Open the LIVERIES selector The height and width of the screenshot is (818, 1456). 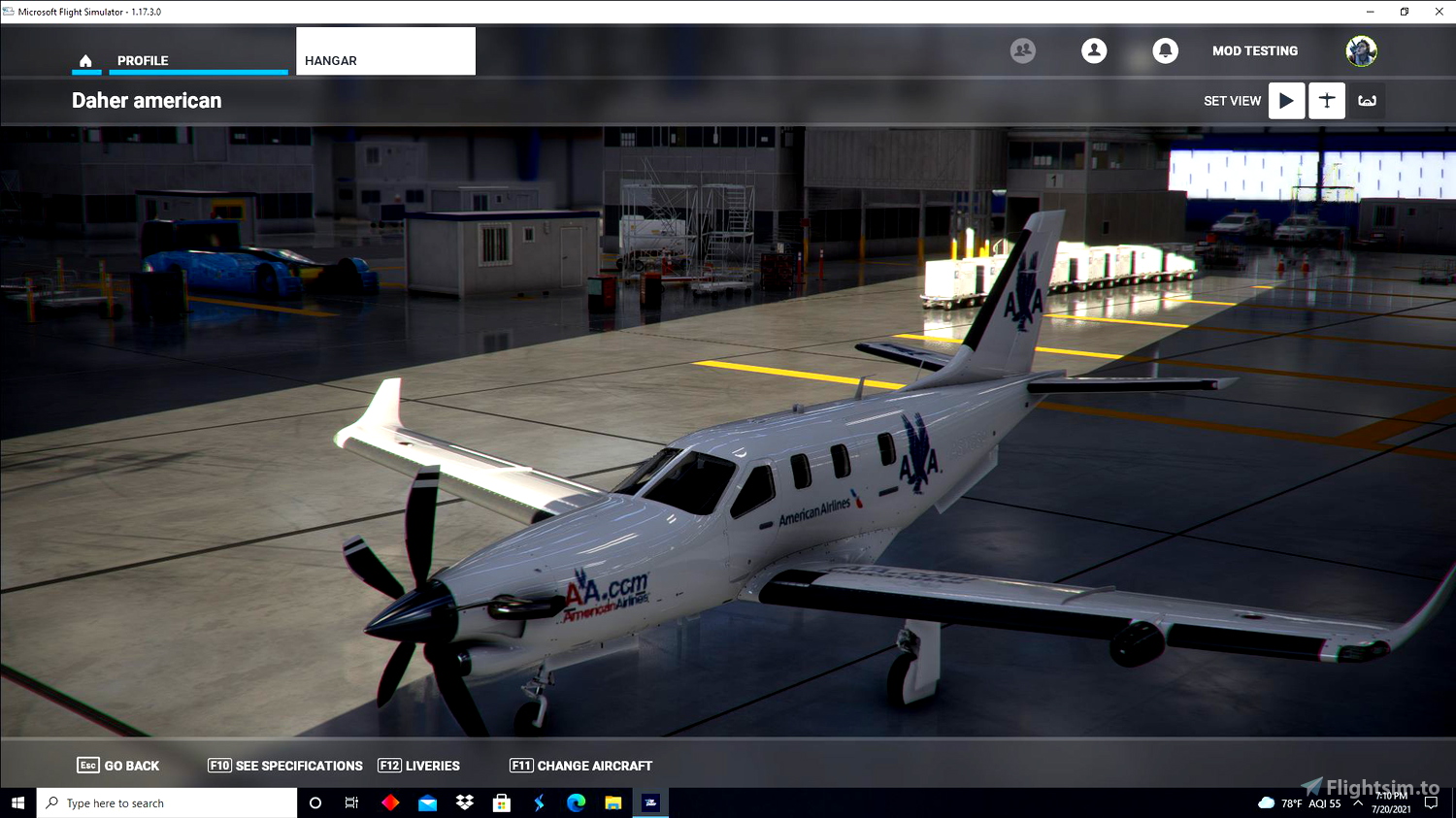(x=418, y=766)
